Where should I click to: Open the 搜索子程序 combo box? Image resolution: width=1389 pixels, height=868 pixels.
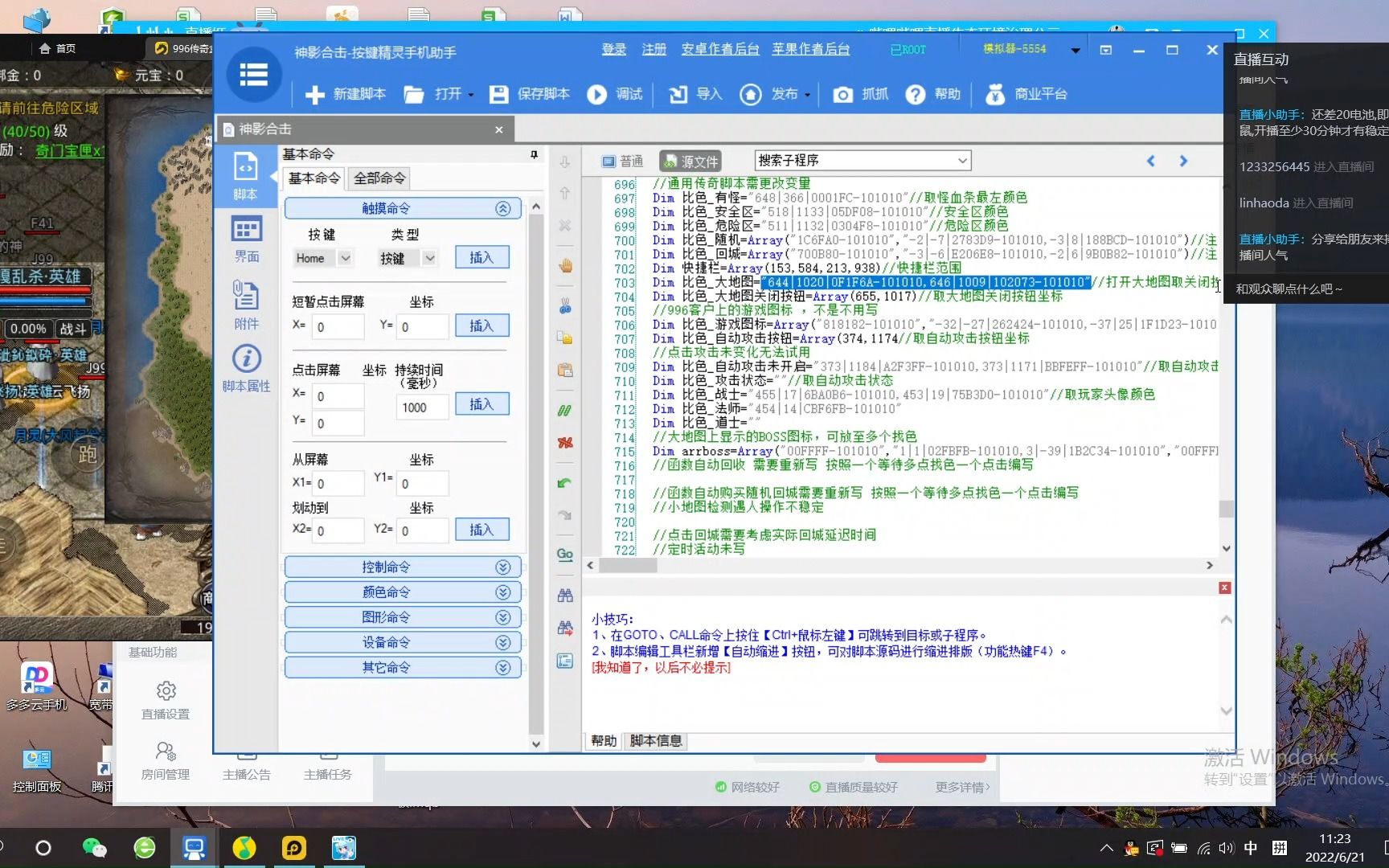[x=862, y=161]
